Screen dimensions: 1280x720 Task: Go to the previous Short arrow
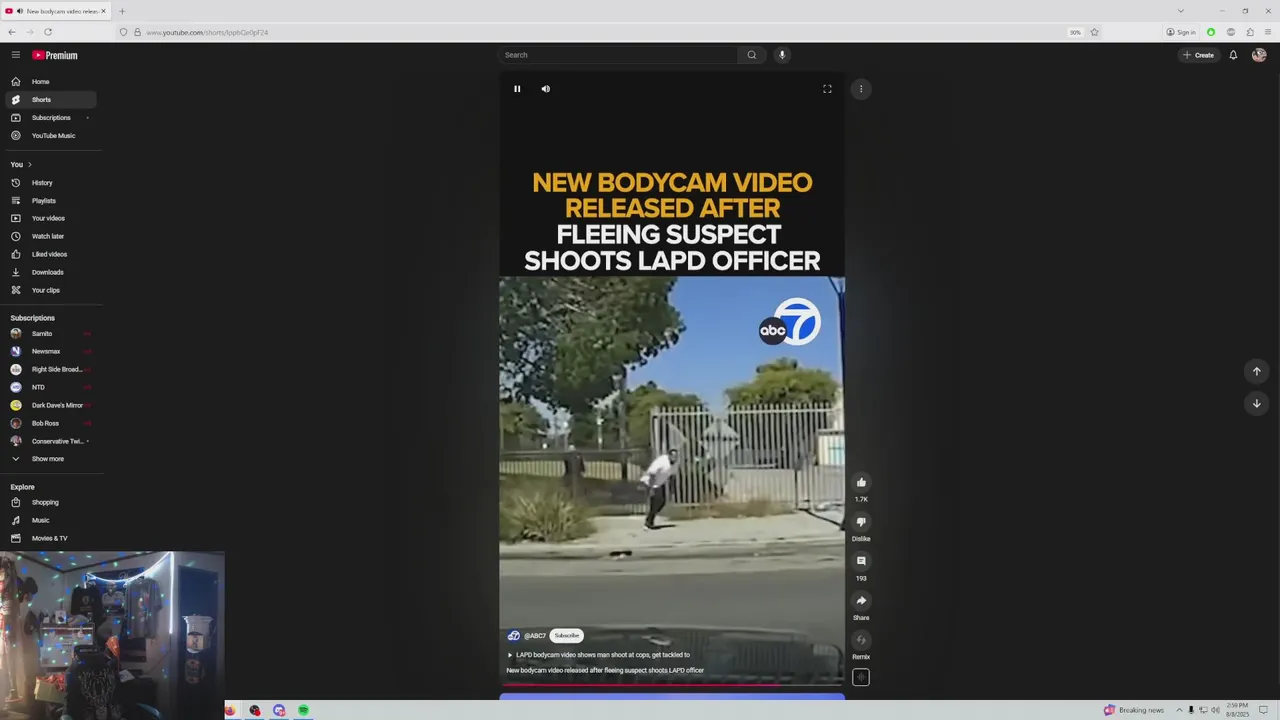tap(1257, 371)
